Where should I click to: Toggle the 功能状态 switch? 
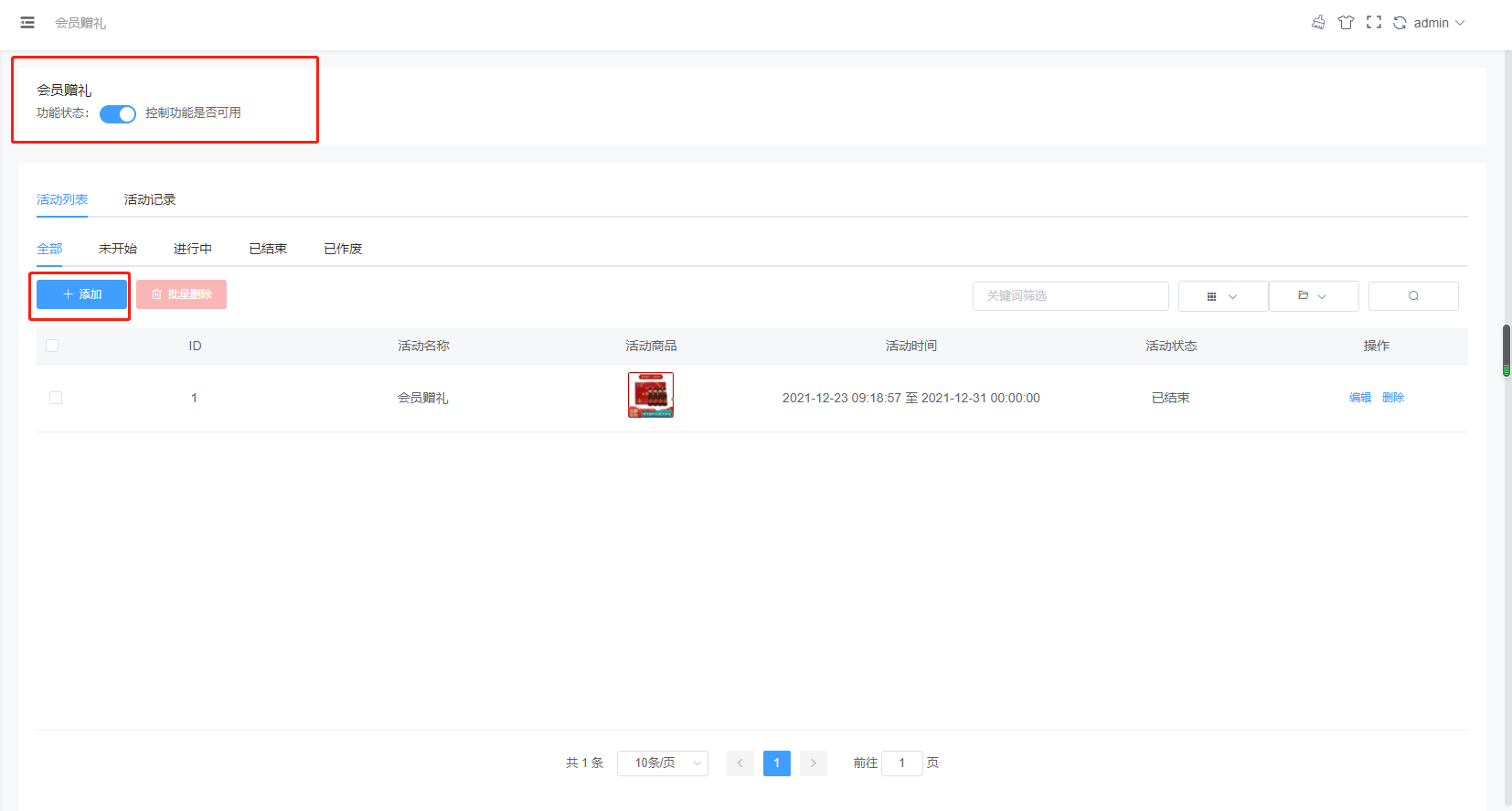point(118,113)
